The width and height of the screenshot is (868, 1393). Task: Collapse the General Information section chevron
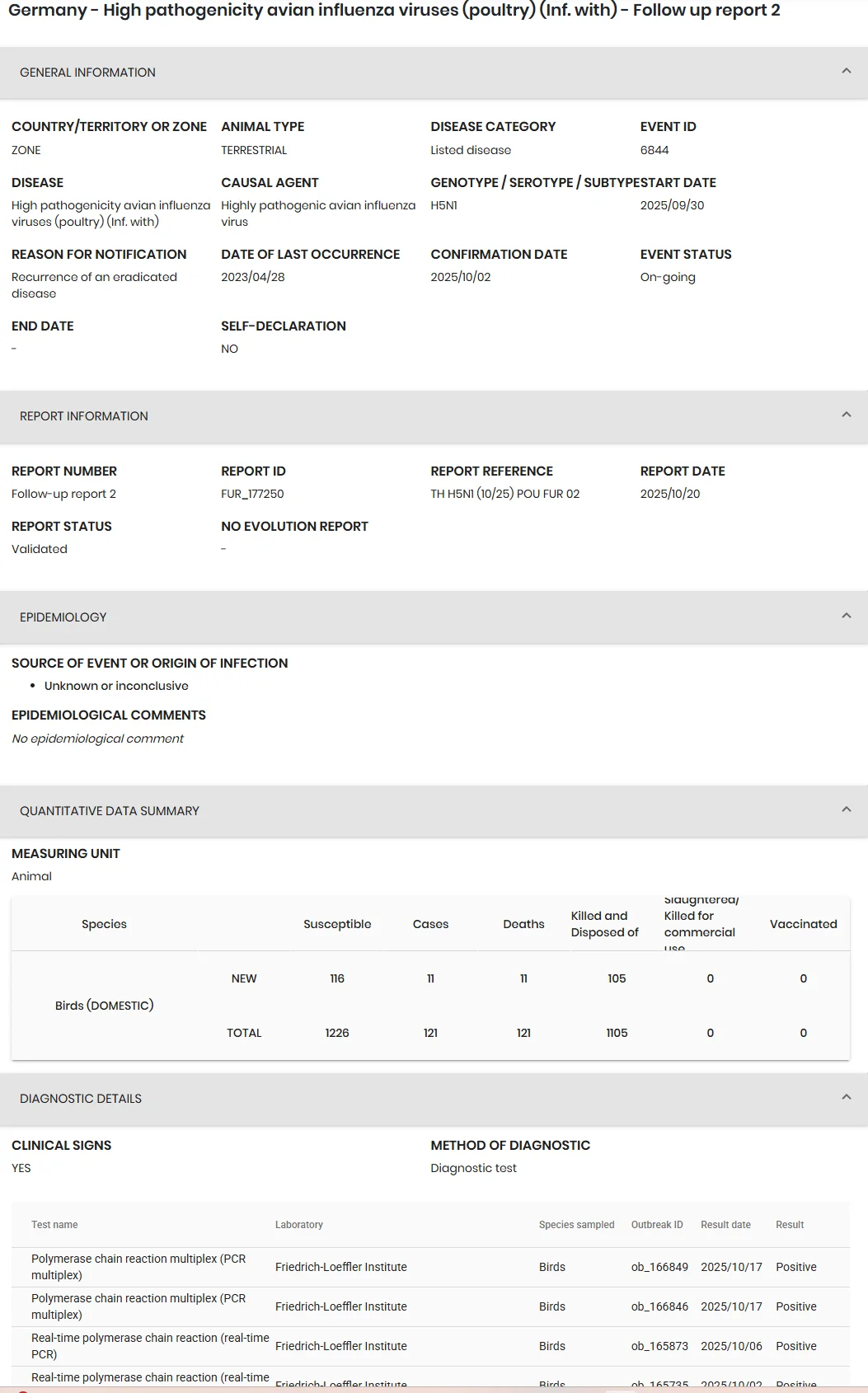click(x=846, y=72)
